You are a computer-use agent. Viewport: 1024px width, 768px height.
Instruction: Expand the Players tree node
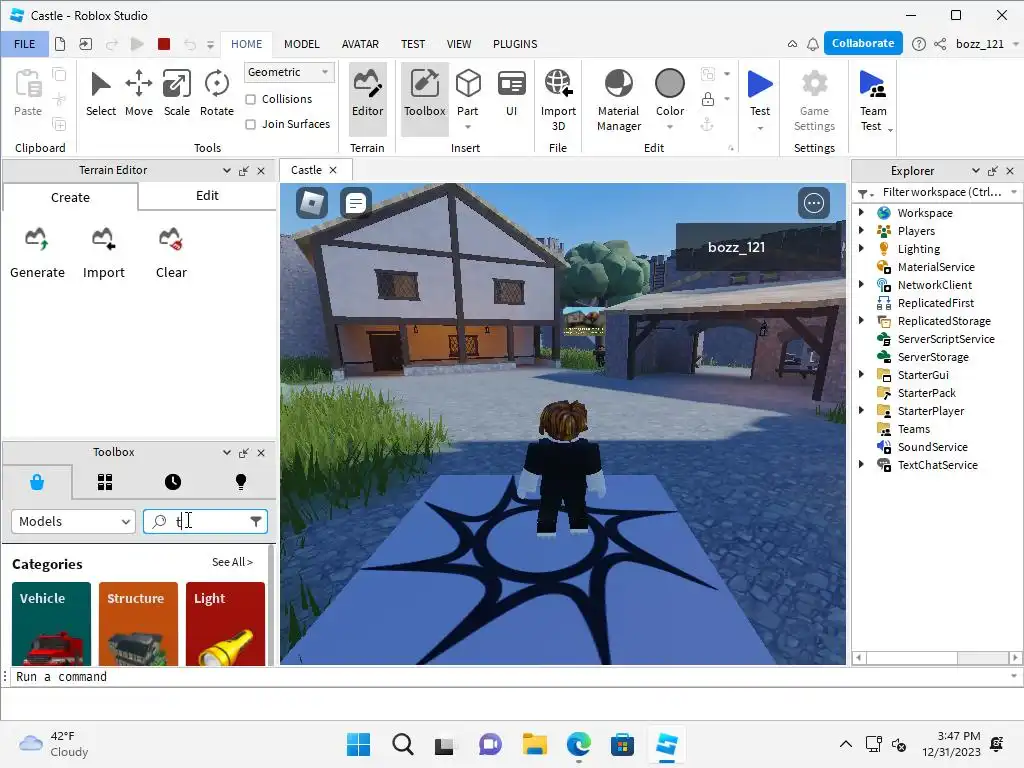[861, 231]
